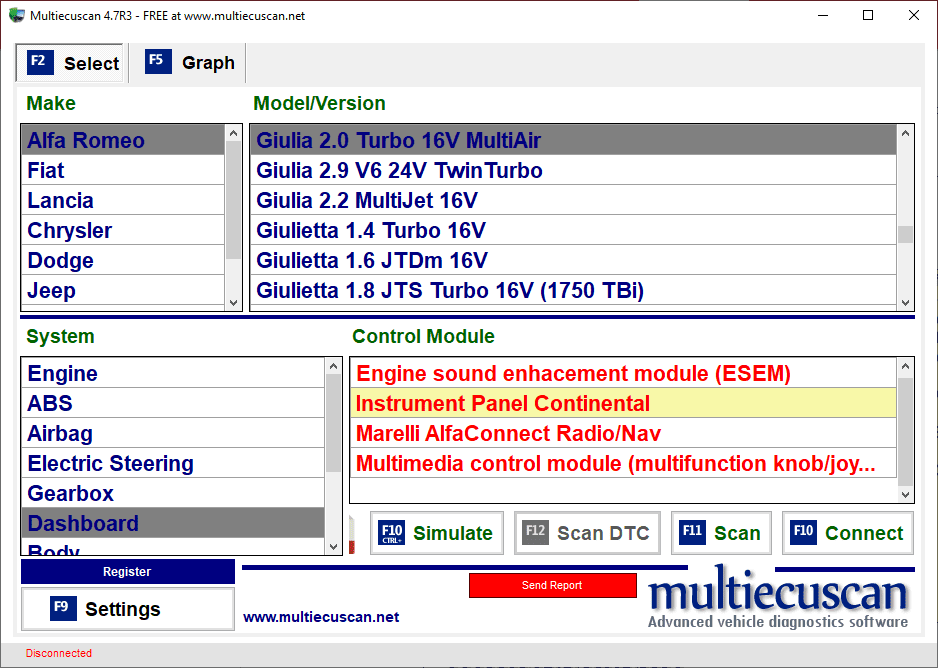Image resolution: width=938 pixels, height=668 pixels.
Task: Pick Giulietta 1.4 Turbo 16V
Action: (573, 230)
